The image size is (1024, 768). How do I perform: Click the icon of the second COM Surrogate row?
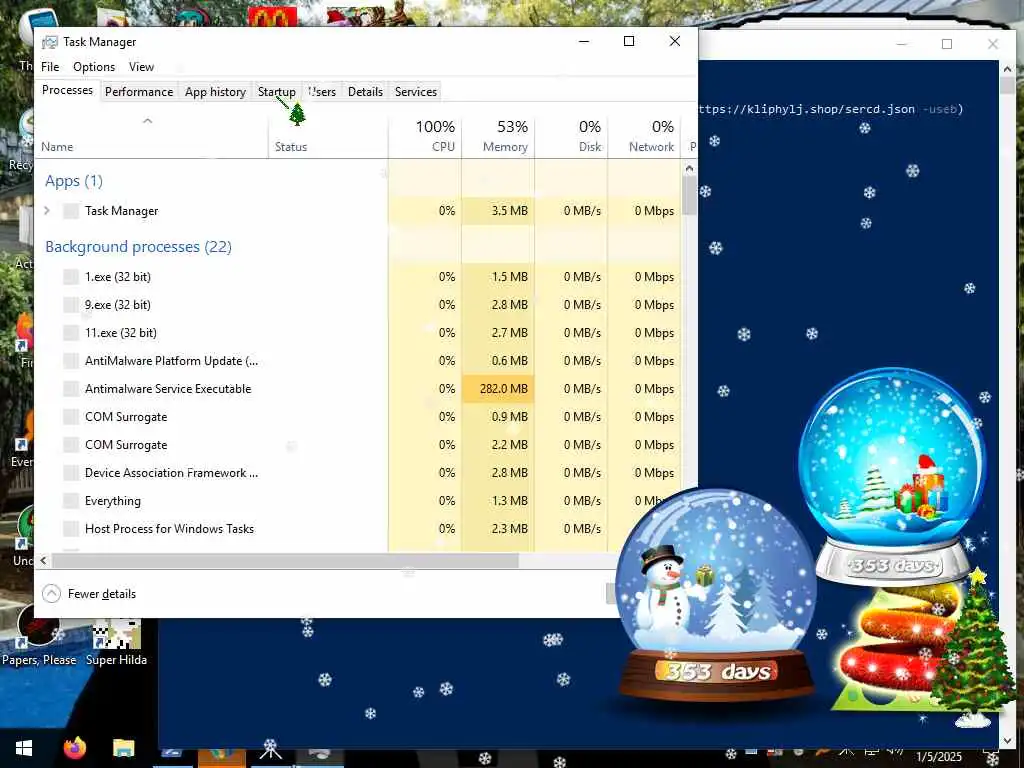71,445
